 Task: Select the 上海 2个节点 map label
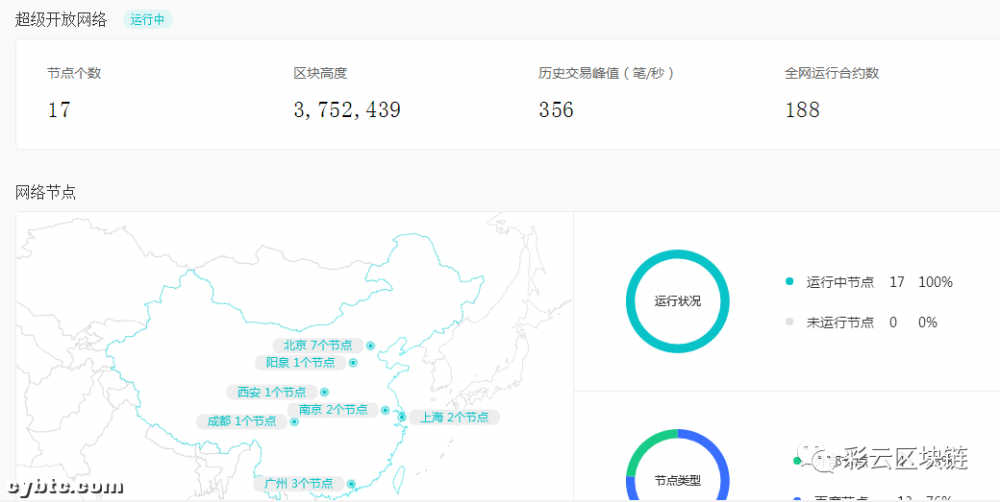pyautogui.click(x=454, y=417)
